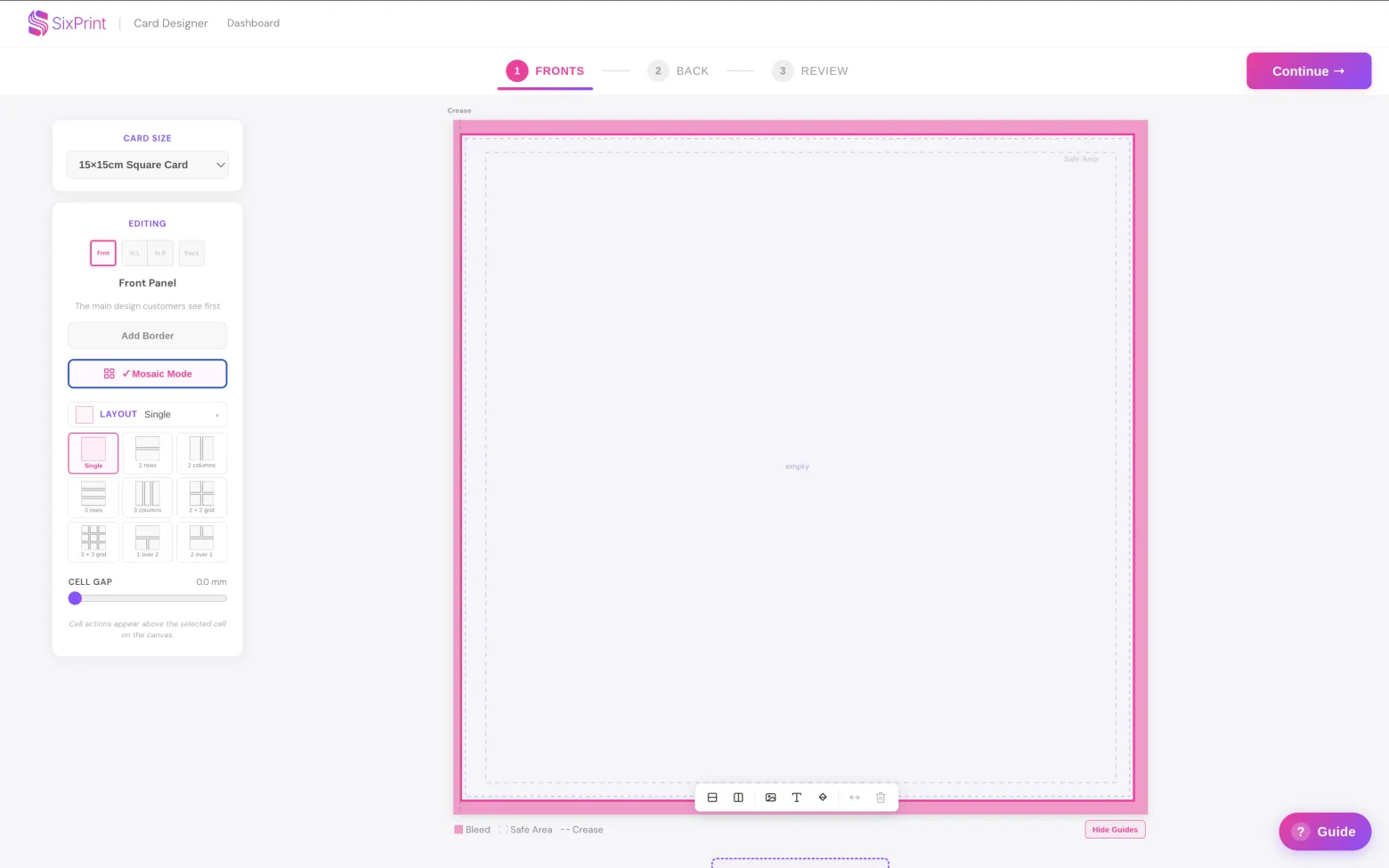Click the Add Border button
Viewport: 1389px width, 868px height.
[148, 336]
